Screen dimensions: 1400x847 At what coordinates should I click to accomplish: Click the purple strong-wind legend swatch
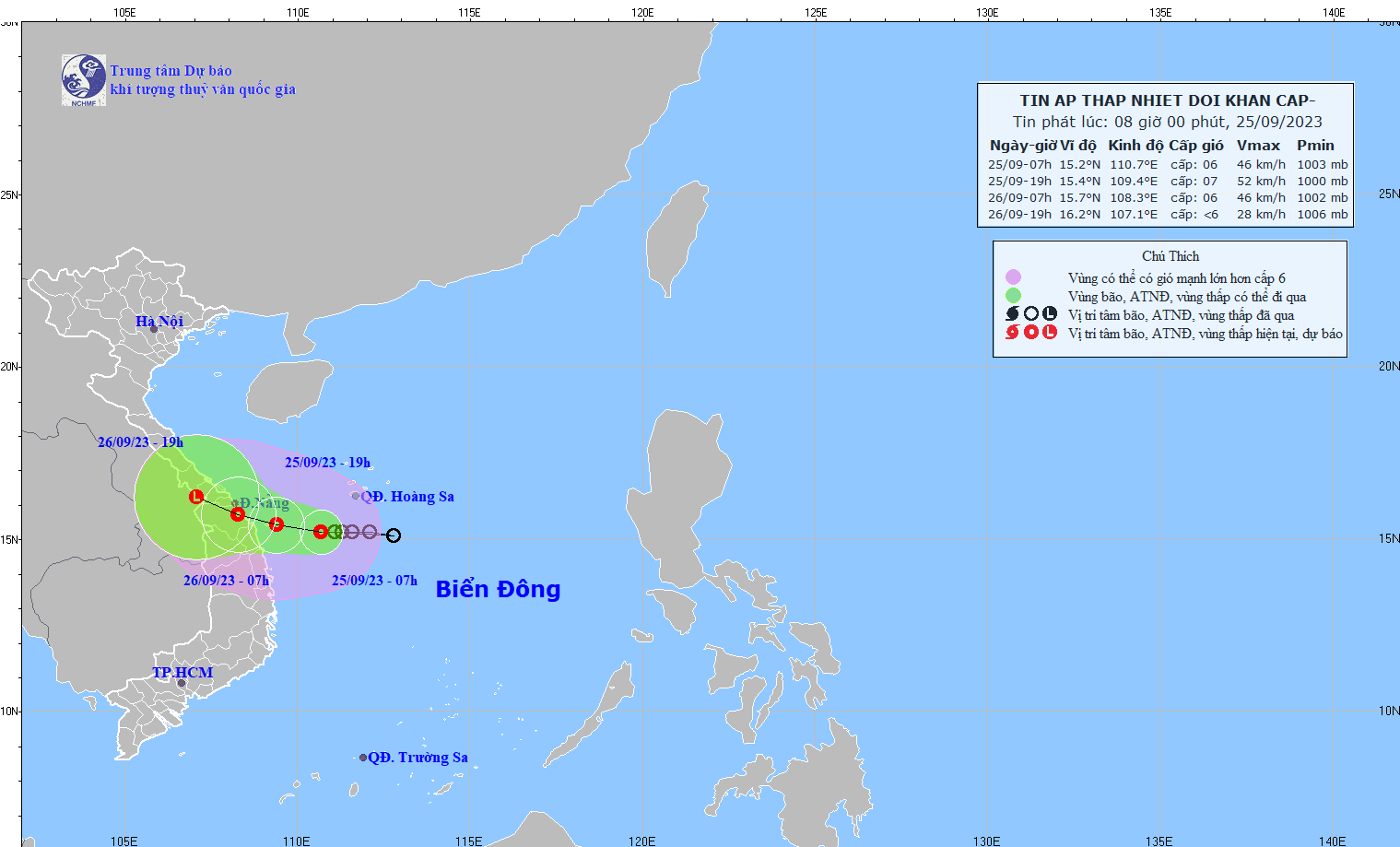[x=1013, y=277]
